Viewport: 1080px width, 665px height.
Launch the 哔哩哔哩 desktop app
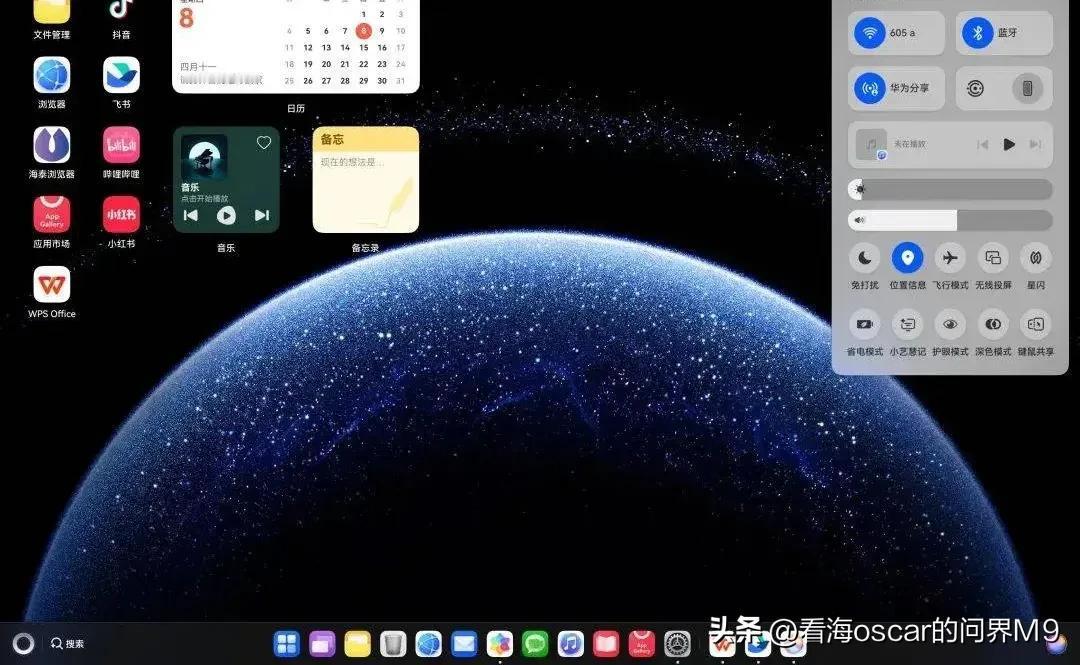pos(121,145)
